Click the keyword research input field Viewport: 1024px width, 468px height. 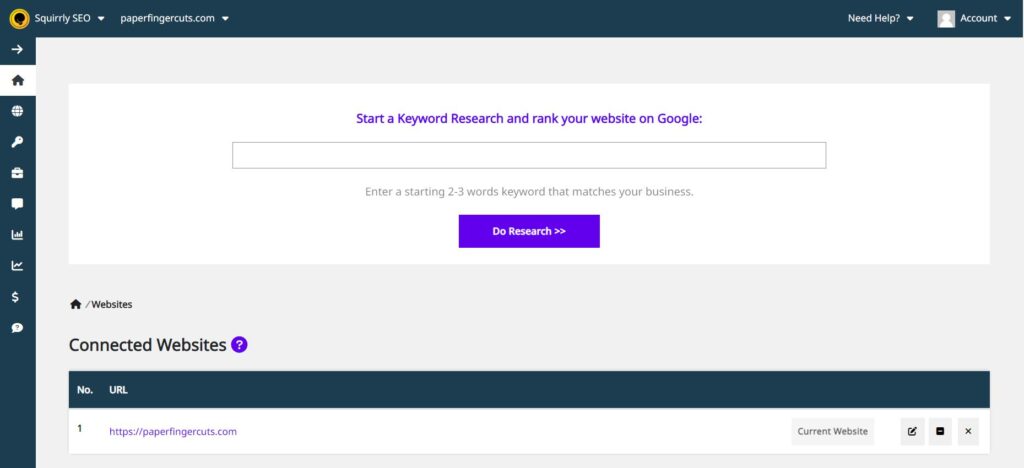pos(529,155)
